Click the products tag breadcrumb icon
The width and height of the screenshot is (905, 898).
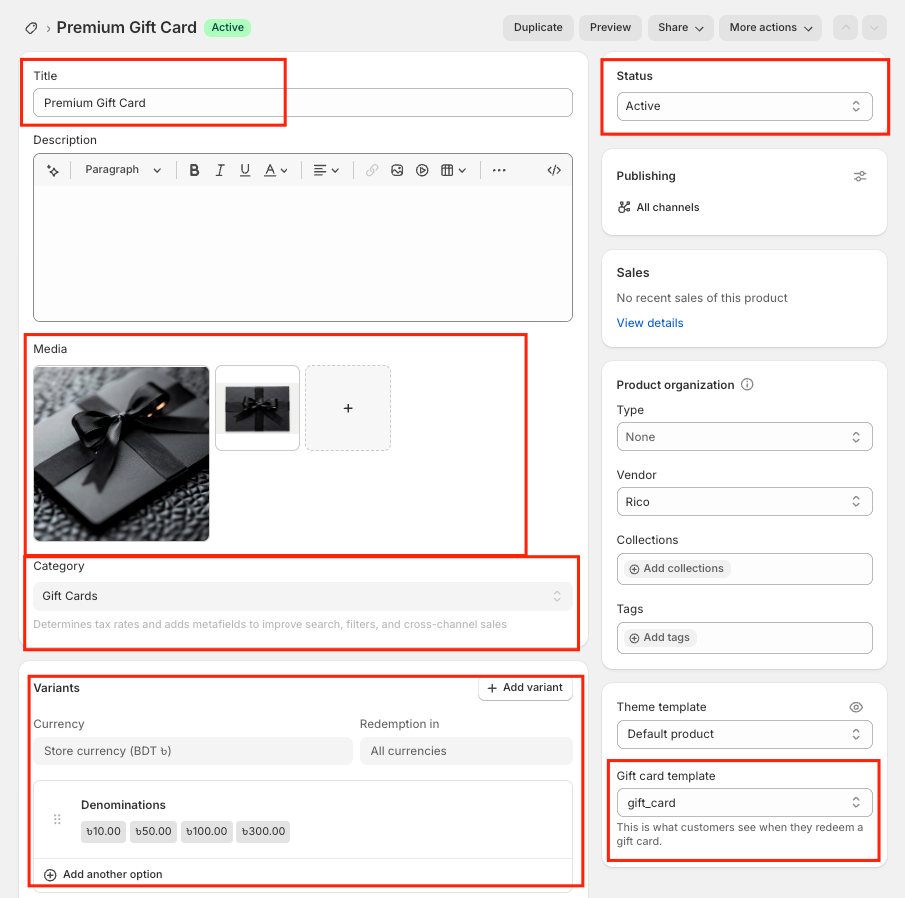(x=31, y=28)
